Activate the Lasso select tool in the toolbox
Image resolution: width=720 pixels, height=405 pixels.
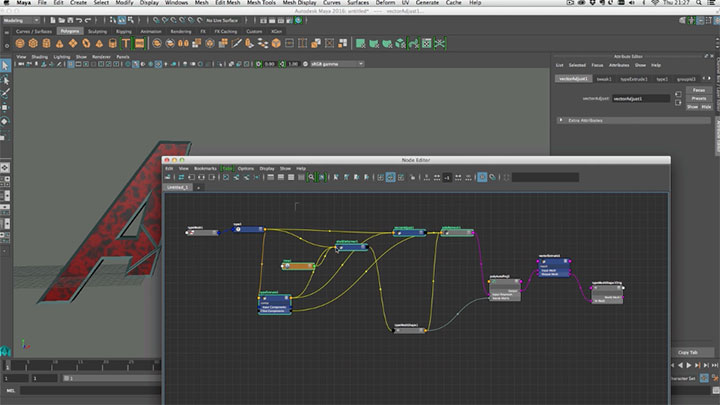tap(5, 80)
